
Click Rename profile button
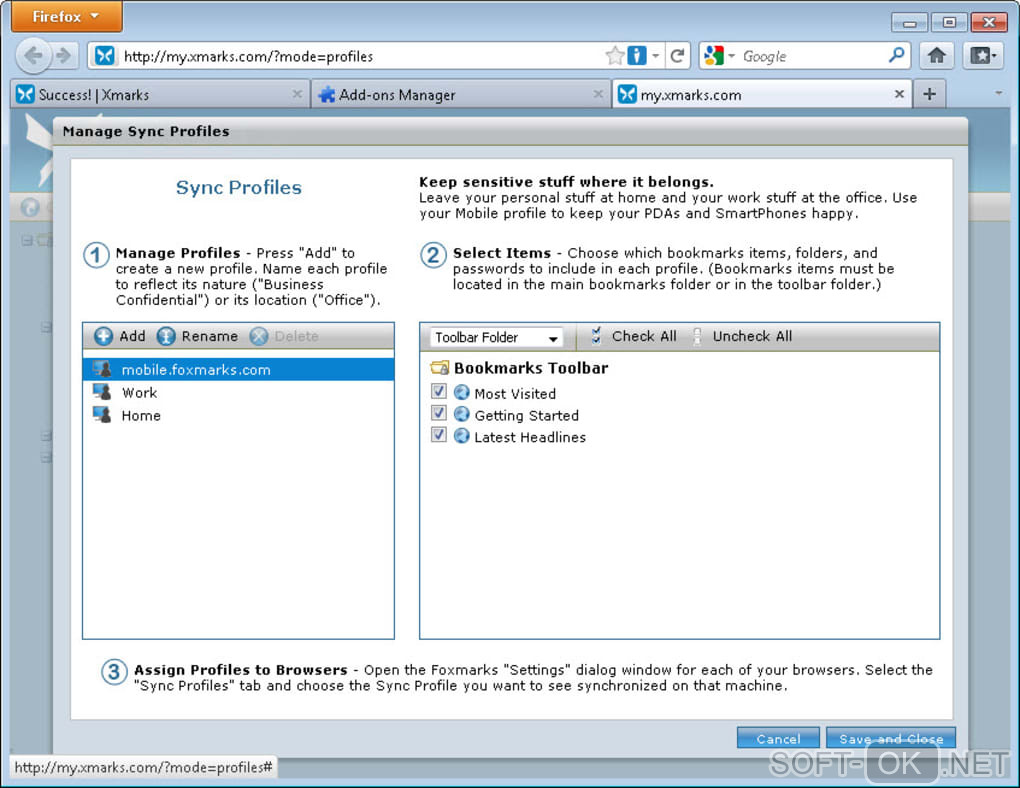point(198,336)
